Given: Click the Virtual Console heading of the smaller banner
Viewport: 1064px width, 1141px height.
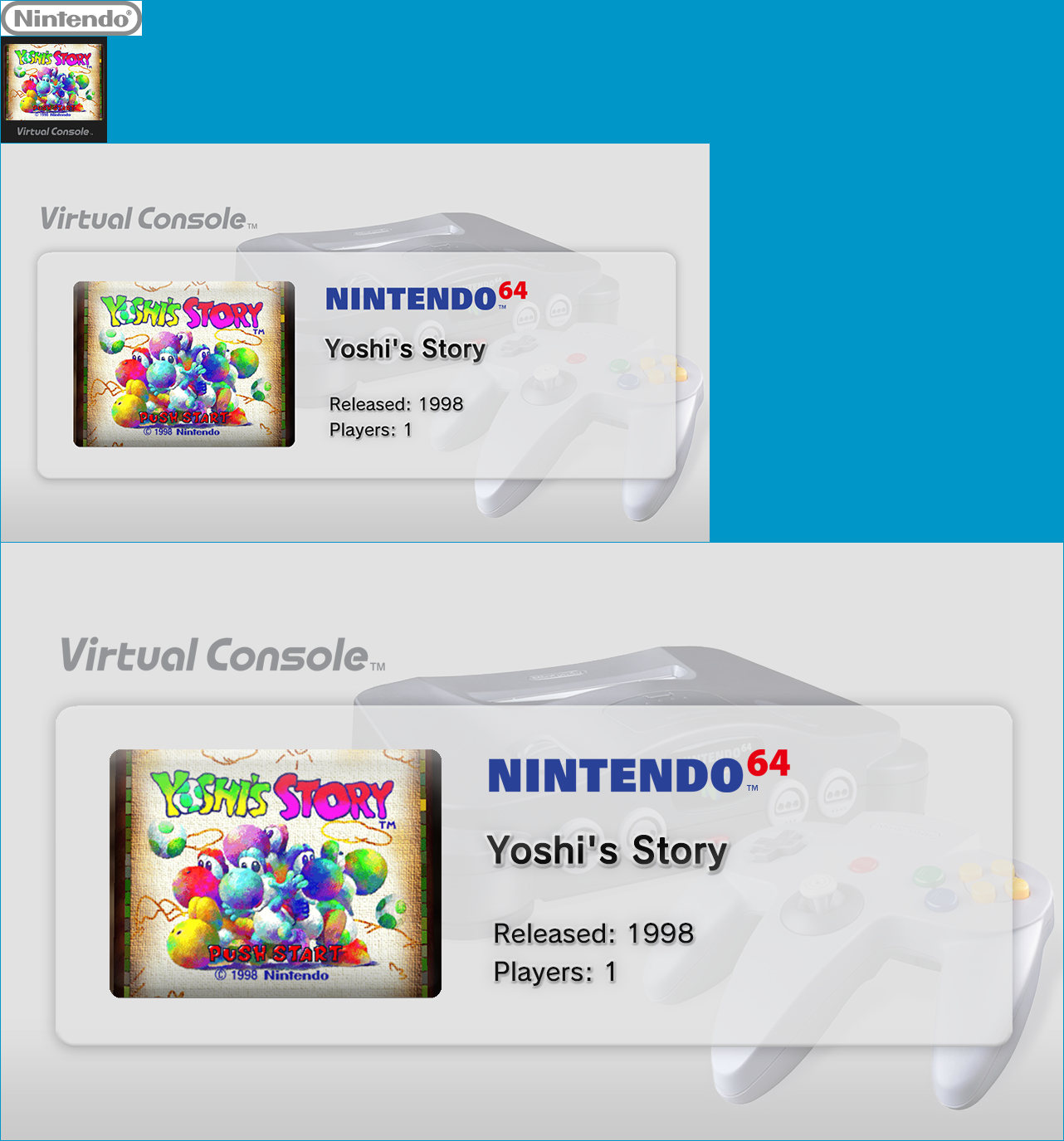Looking at the screenshot, I should pos(149,219).
